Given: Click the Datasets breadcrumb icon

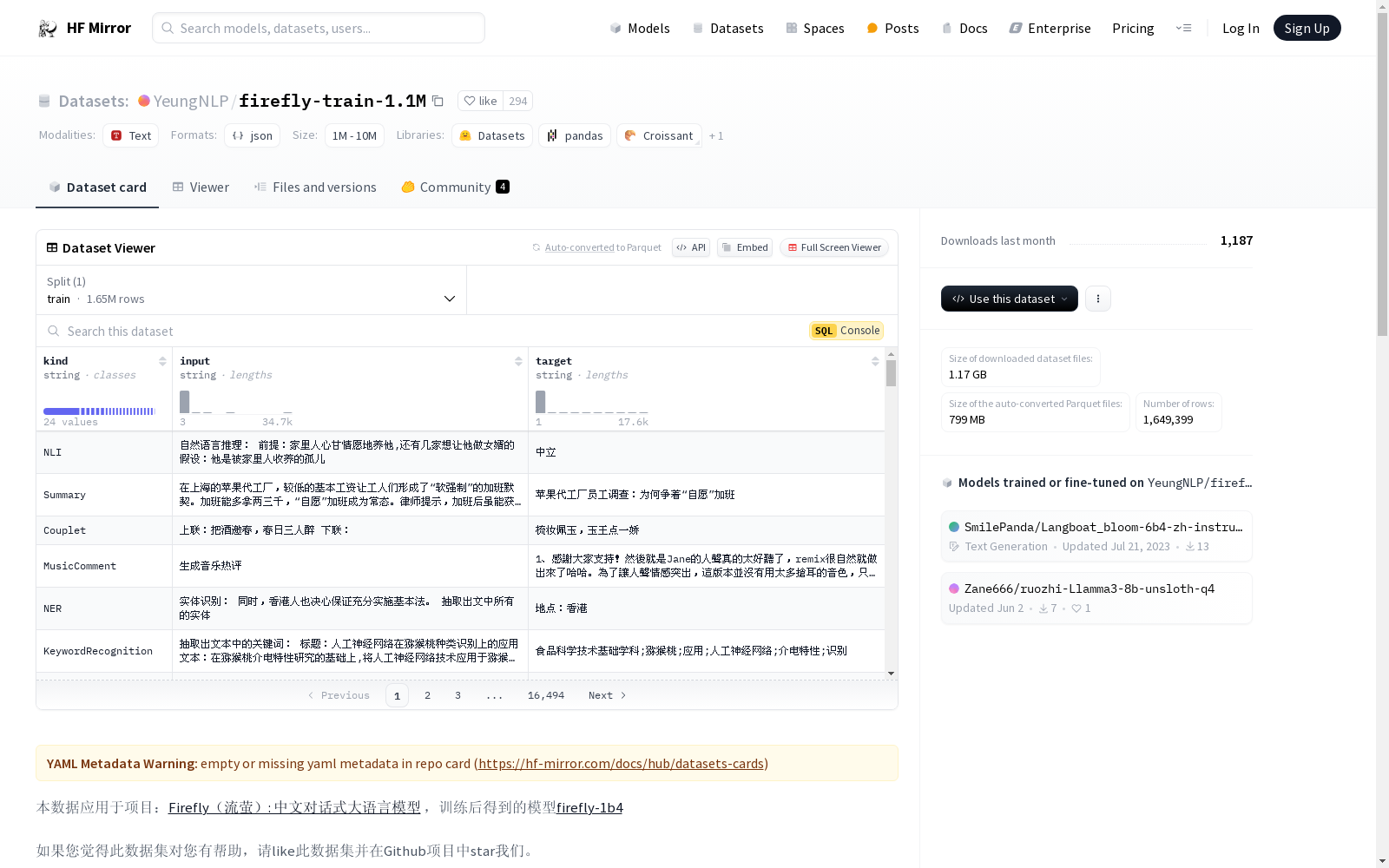Looking at the screenshot, I should [44, 102].
